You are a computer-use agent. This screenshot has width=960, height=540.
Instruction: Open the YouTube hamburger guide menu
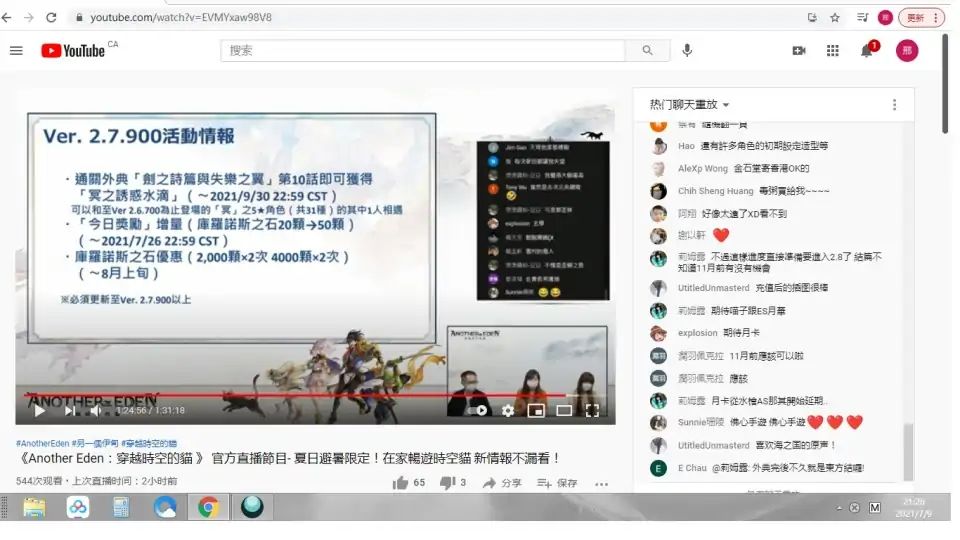pyautogui.click(x=17, y=51)
